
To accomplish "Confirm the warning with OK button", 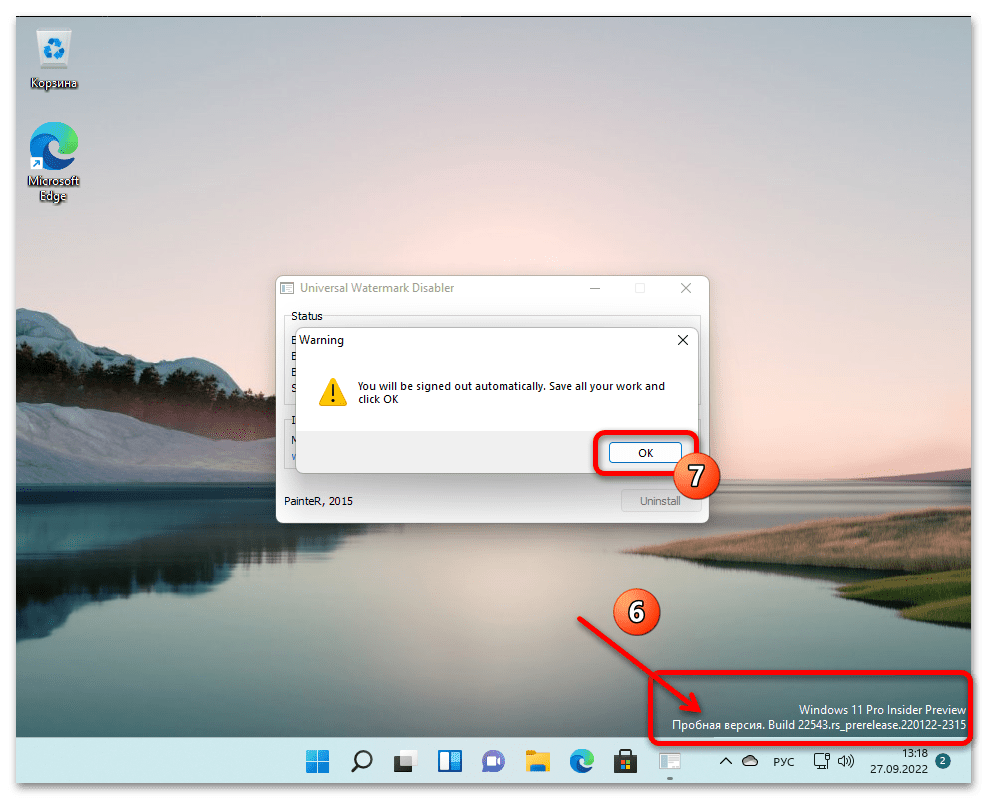I will [645, 453].
